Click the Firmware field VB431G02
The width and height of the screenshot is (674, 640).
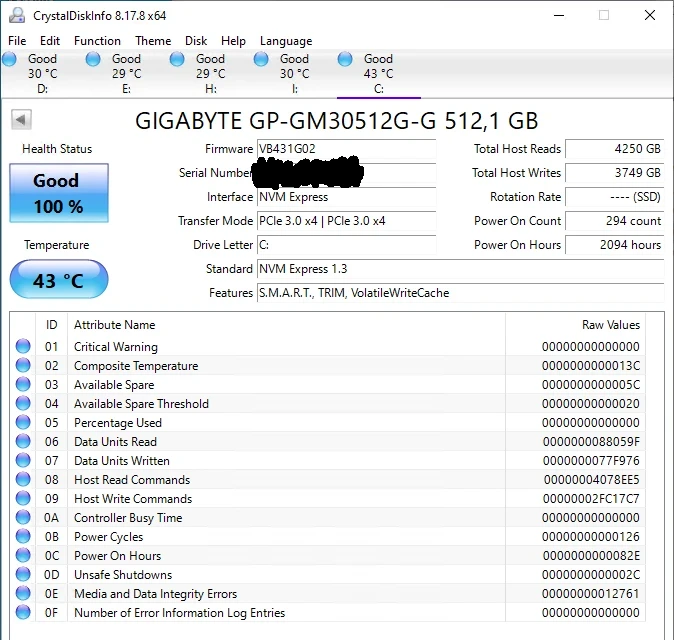[x=346, y=149]
